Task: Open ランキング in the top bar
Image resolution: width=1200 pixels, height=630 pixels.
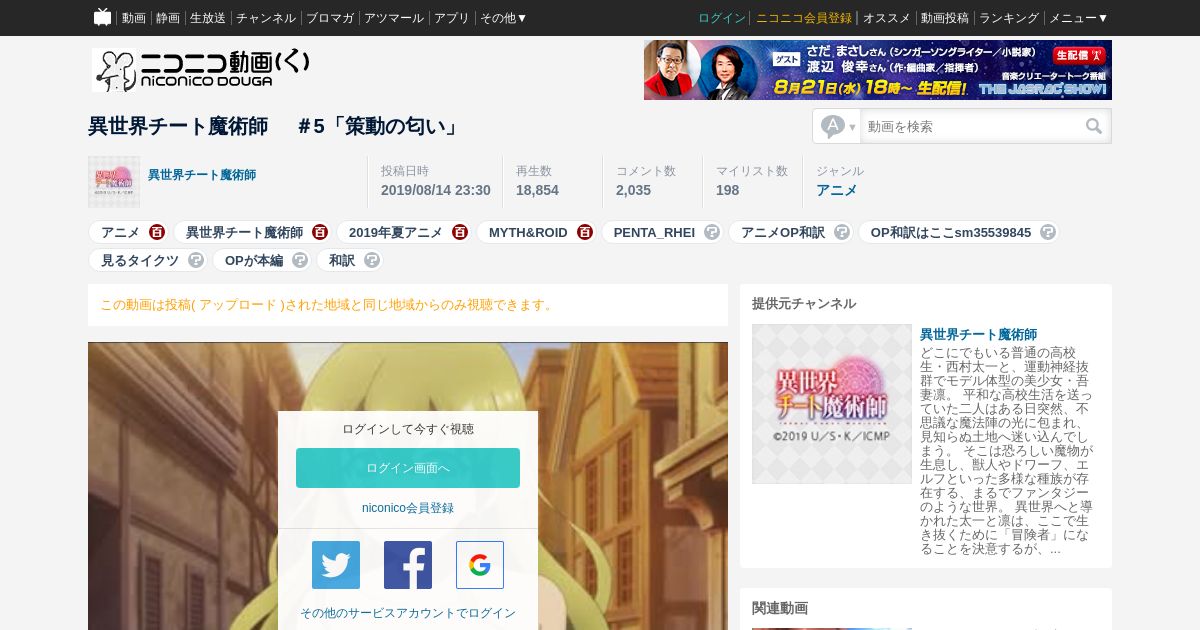Action: tap(1009, 18)
